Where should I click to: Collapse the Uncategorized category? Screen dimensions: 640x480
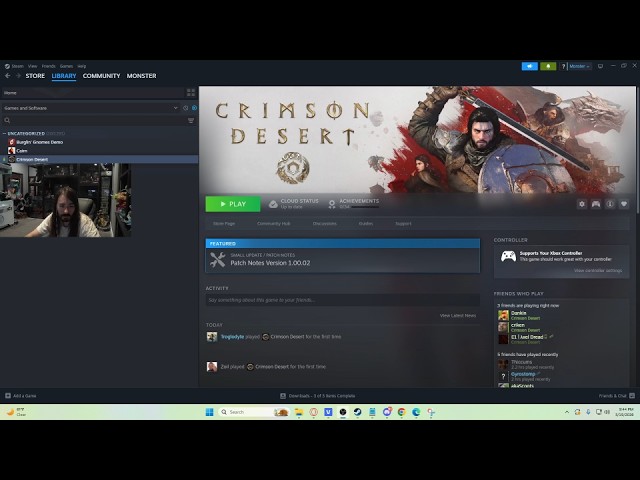[4, 133]
